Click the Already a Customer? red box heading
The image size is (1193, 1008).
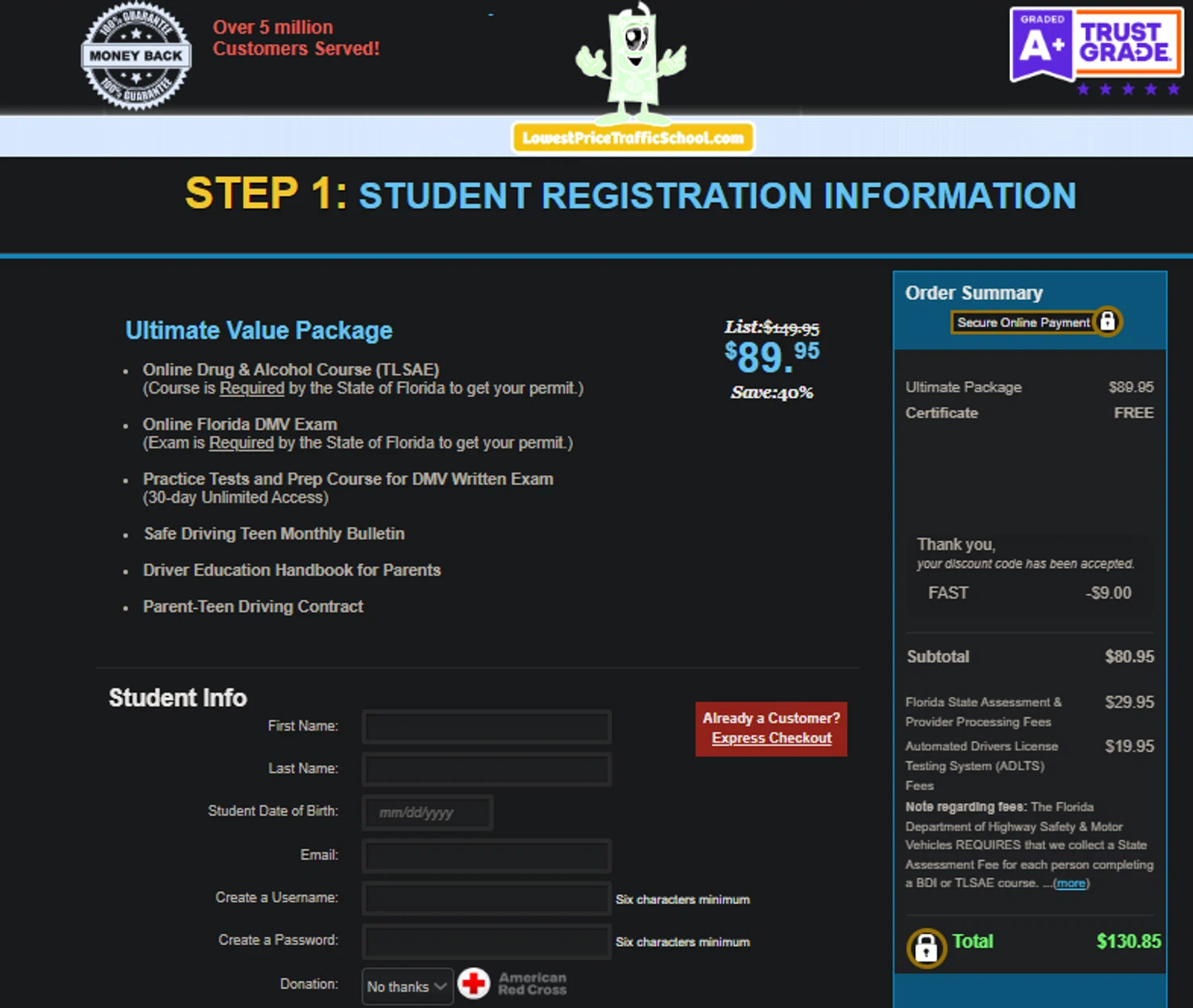[x=771, y=718]
